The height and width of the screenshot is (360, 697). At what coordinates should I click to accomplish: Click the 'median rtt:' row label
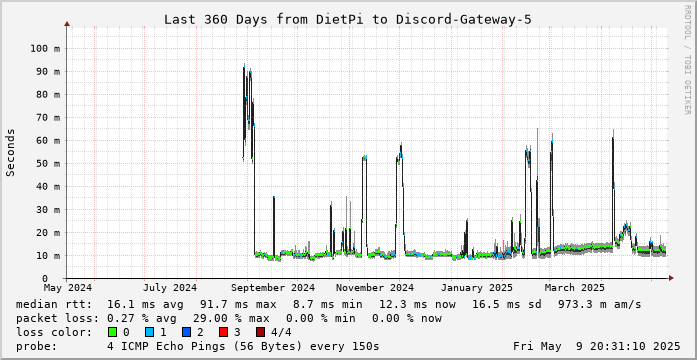pyautogui.click(x=53, y=304)
